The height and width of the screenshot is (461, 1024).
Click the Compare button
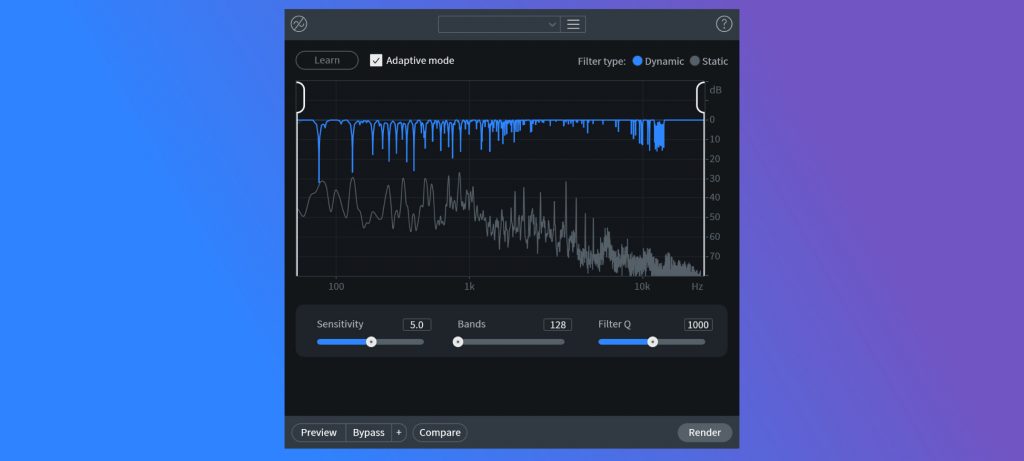(440, 432)
